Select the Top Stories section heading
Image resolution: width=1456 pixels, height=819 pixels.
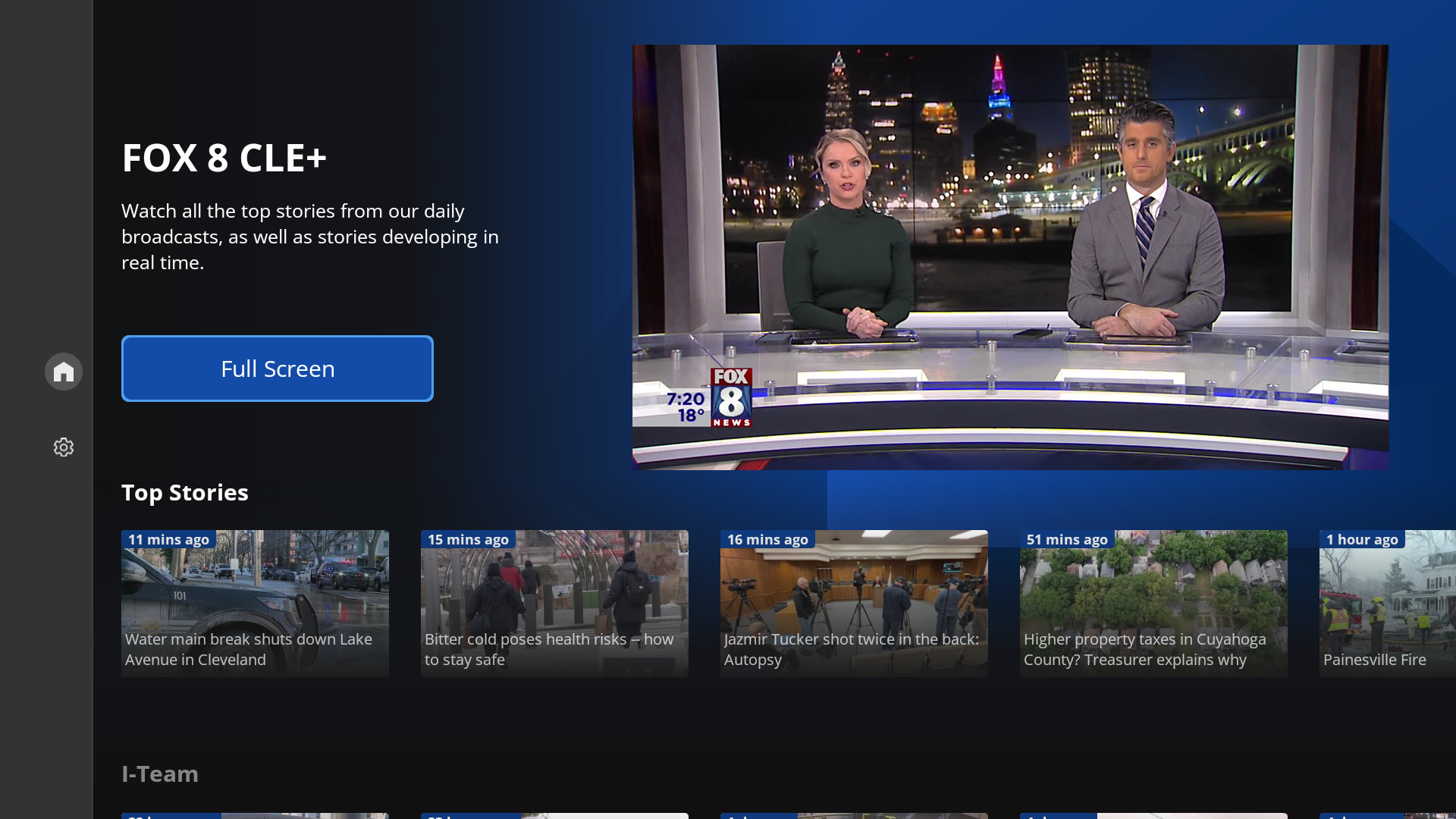(184, 492)
